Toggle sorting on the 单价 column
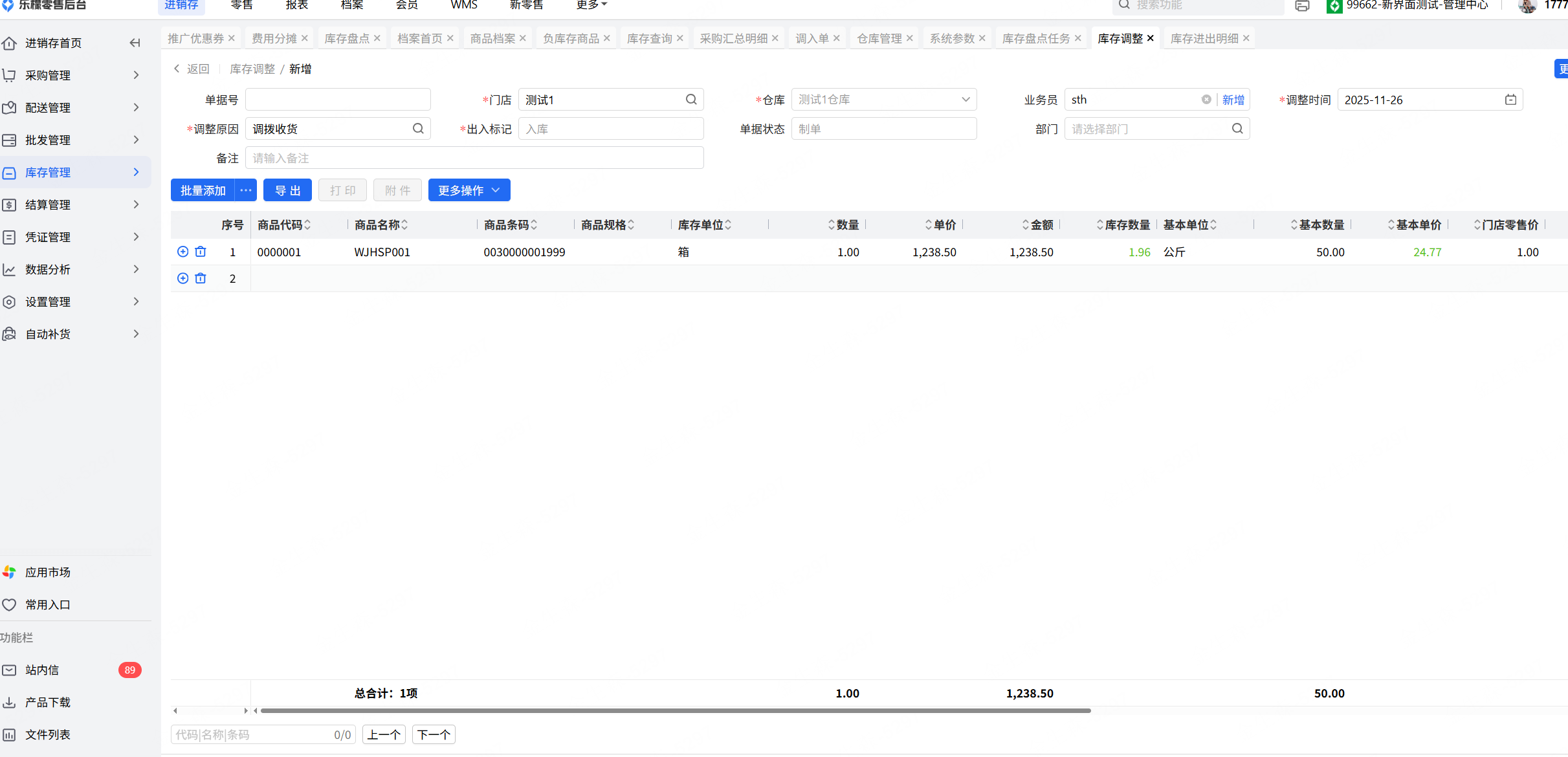 click(929, 225)
